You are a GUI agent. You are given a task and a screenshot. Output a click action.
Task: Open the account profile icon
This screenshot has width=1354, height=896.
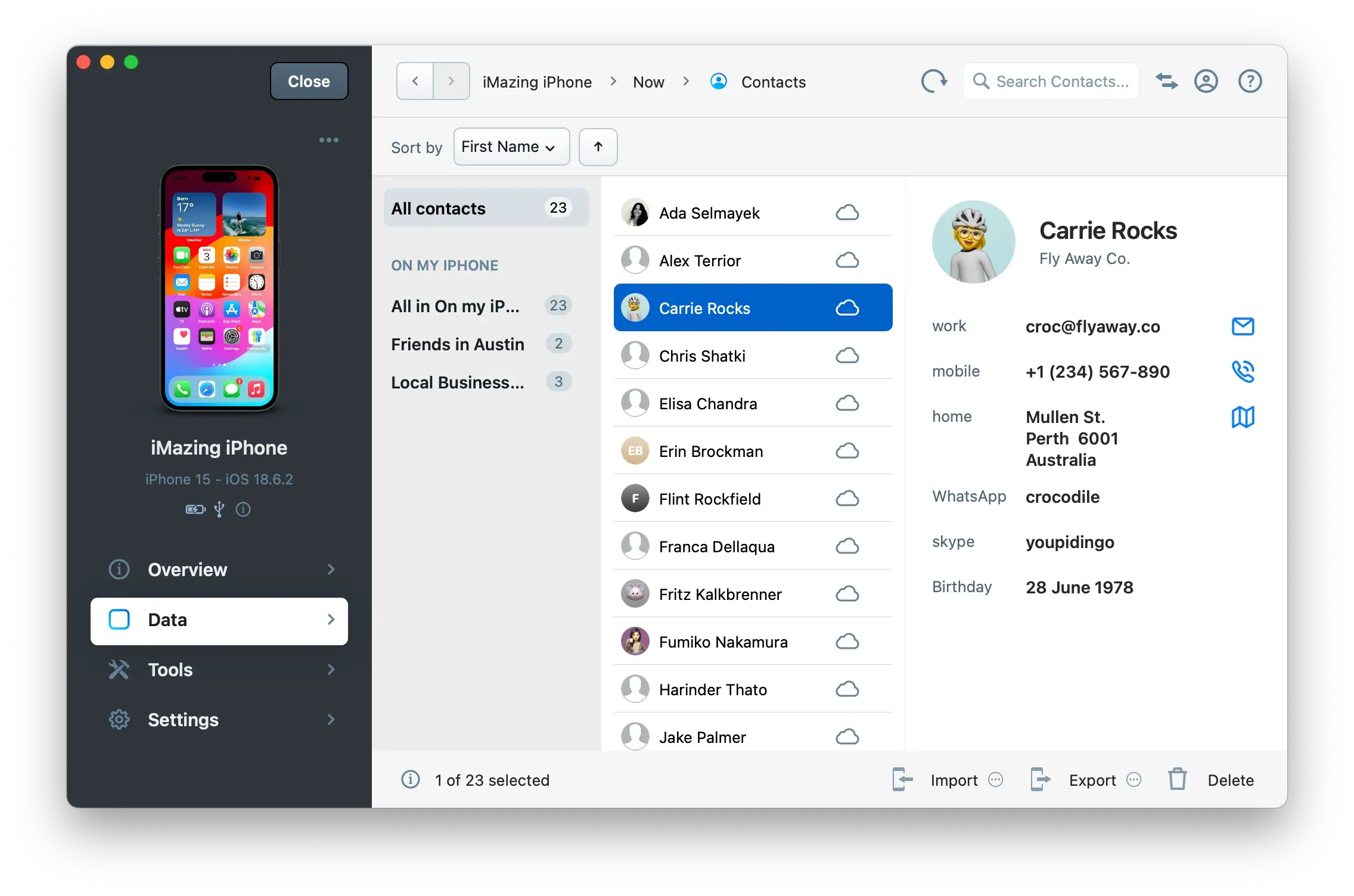coord(1206,81)
